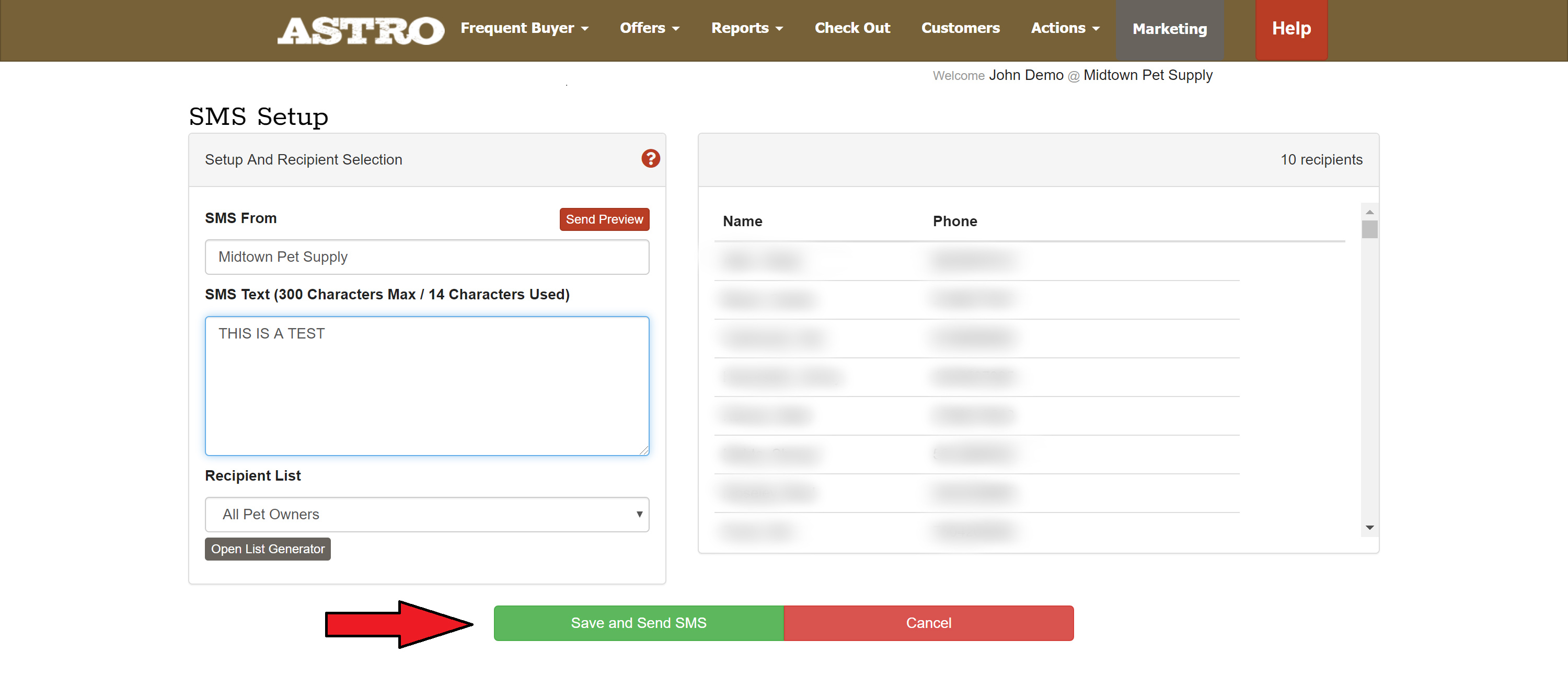Go to Check Out page

click(851, 28)
